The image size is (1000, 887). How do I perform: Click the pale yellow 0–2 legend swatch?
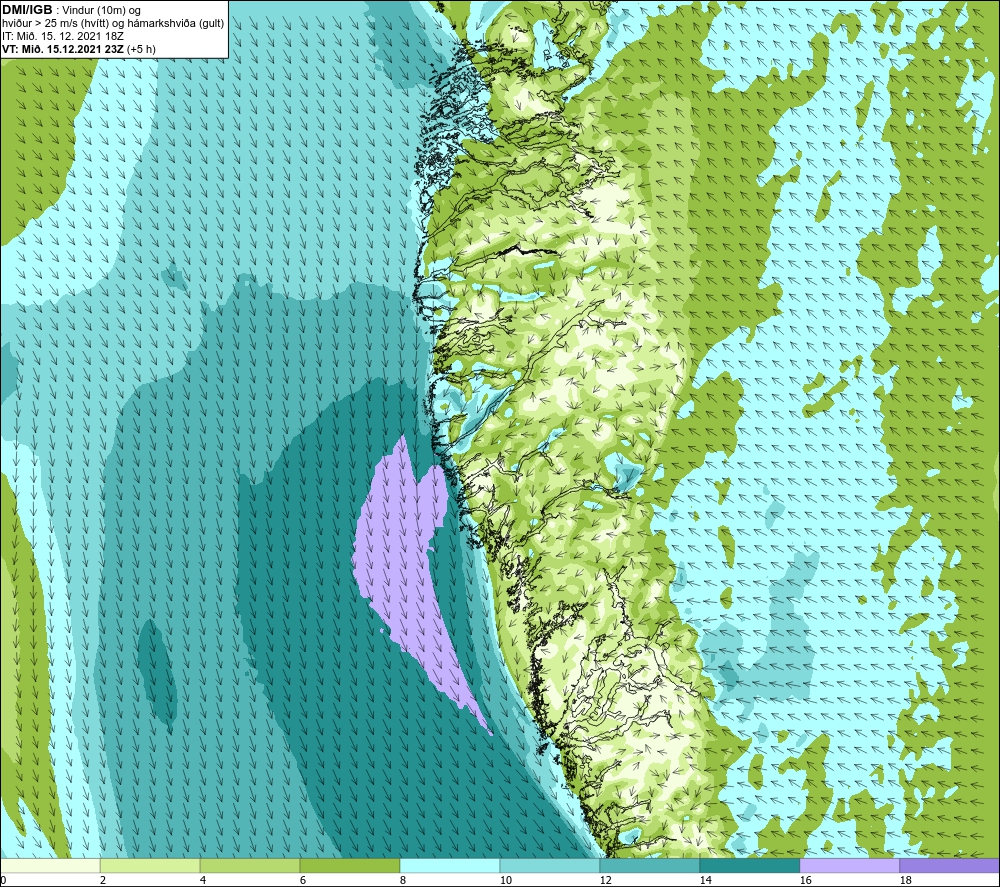(50, 865)
